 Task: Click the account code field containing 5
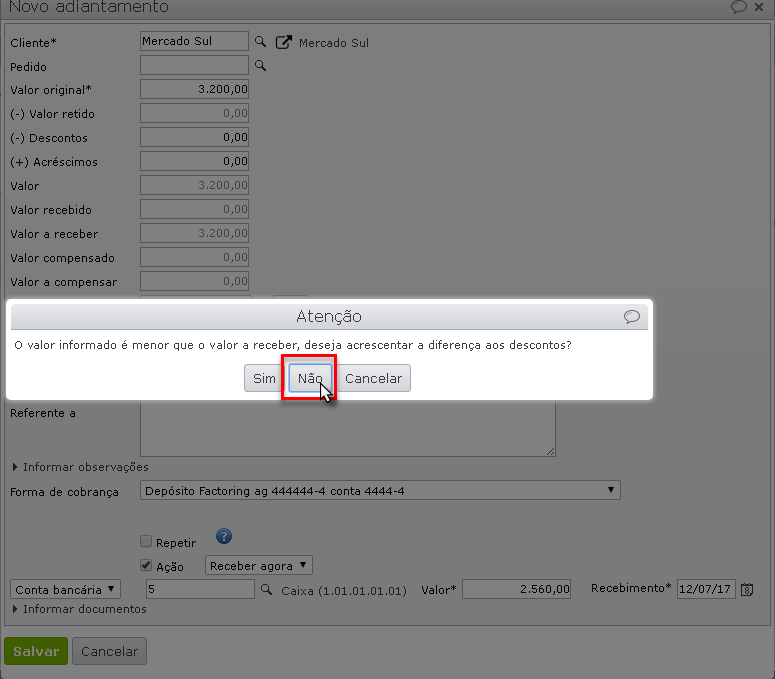point(200,589)
